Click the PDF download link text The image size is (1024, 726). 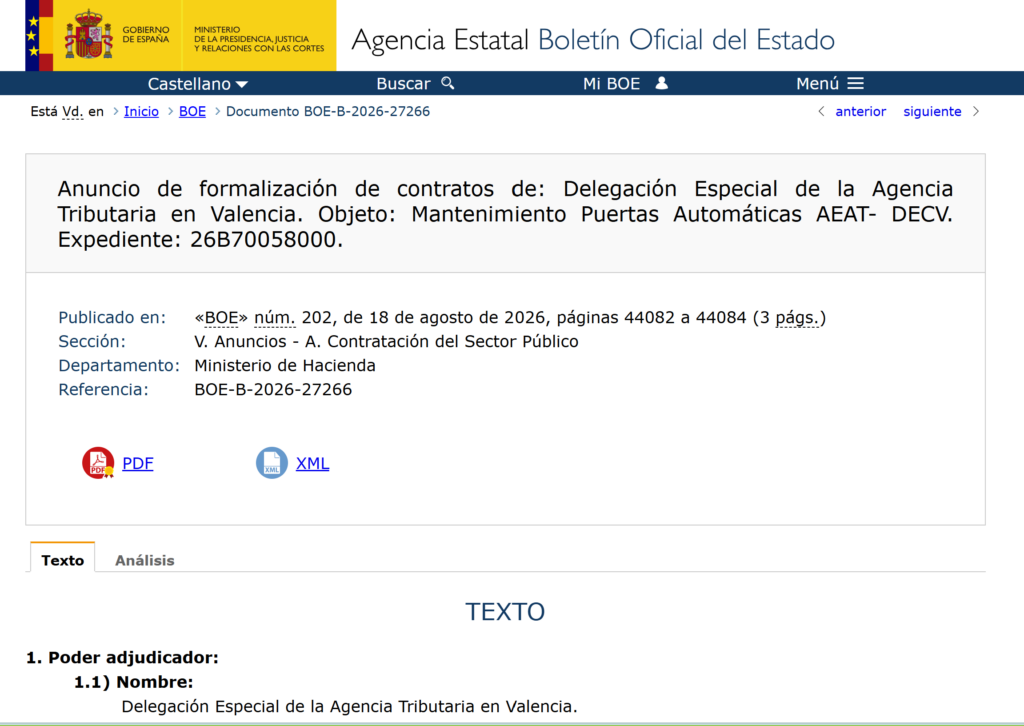(138, 463)
